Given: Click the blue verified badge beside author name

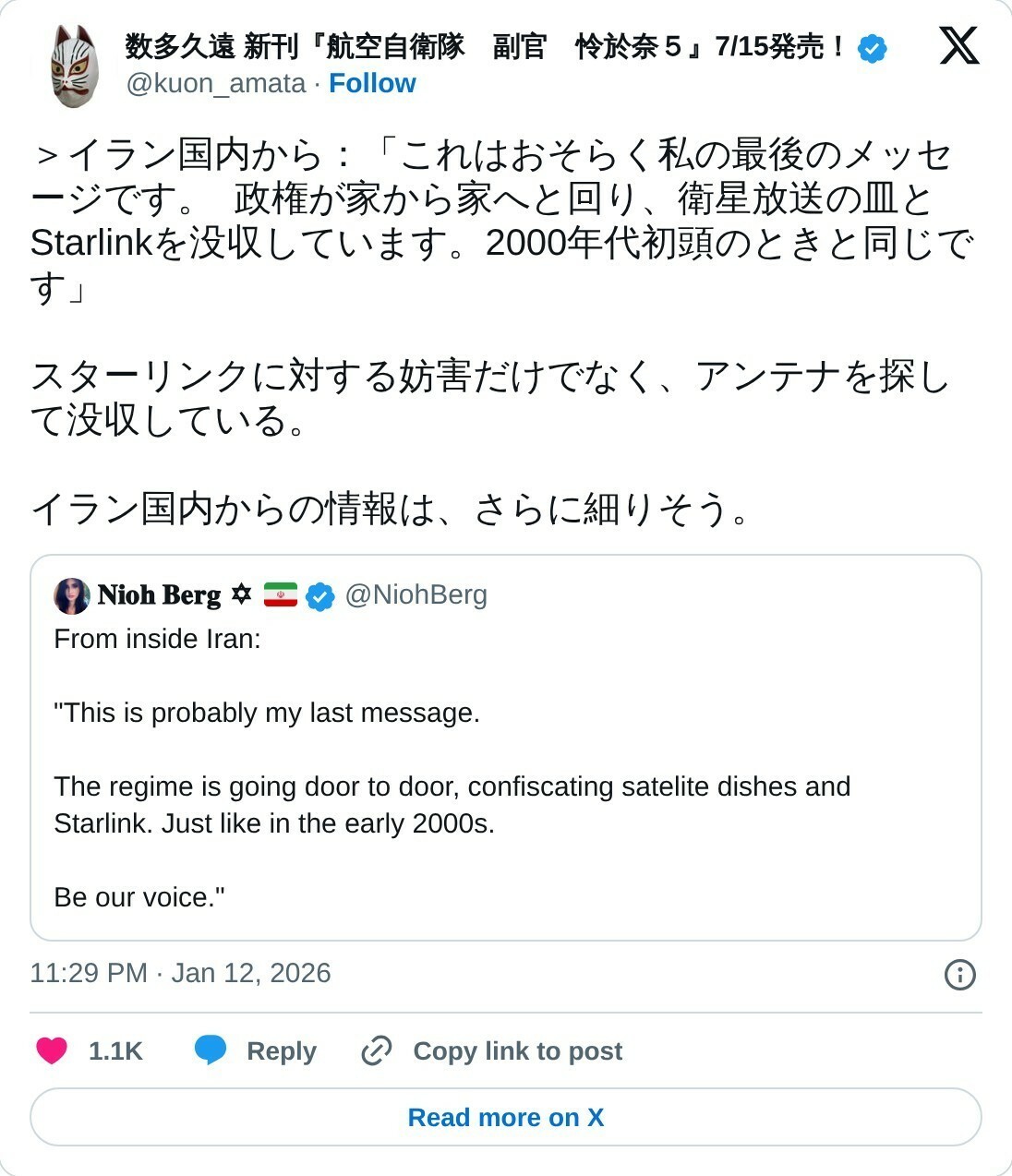Looking at the screenshot, I should pyautogui.click(x=873, y=47).
